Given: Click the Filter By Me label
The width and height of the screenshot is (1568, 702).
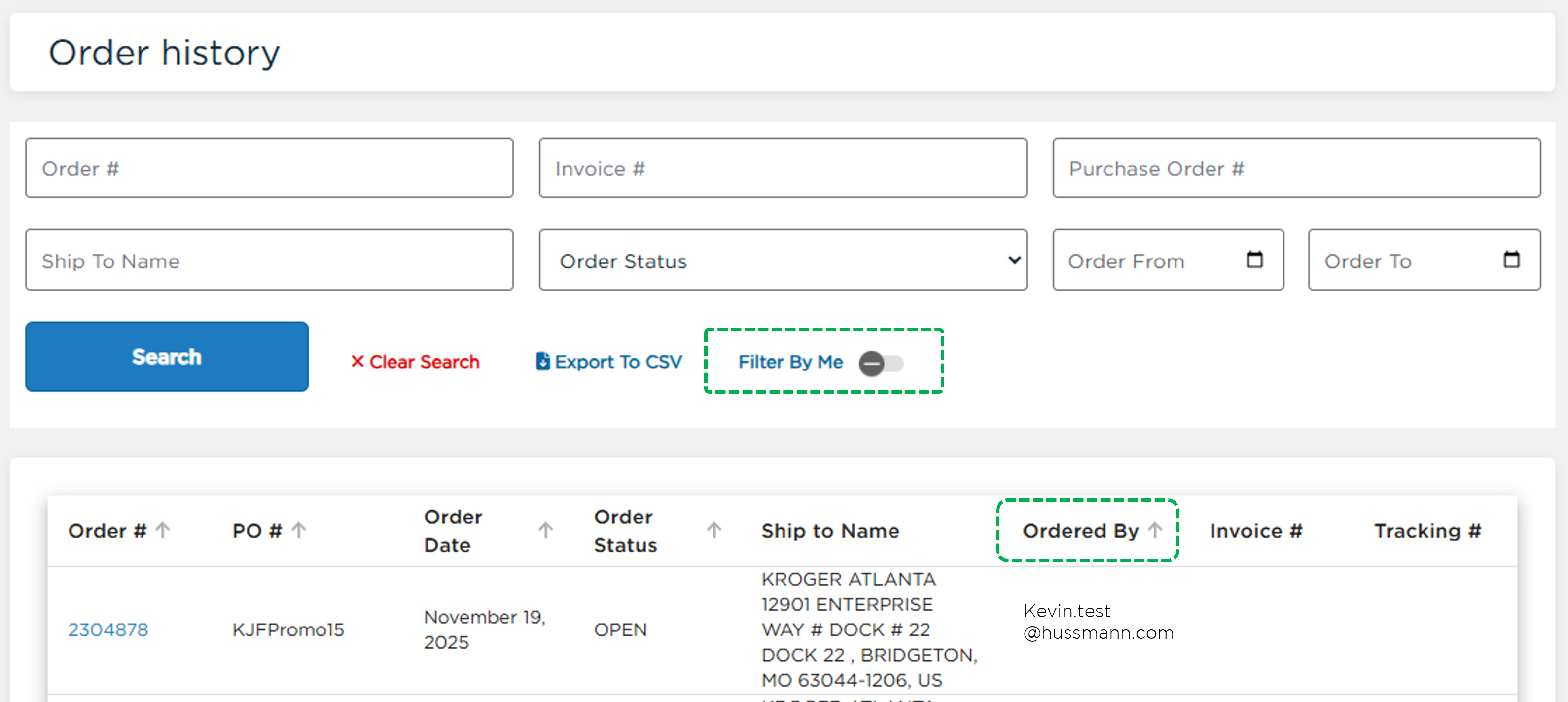Looking at the screenshot, I should tap(790, 361).
